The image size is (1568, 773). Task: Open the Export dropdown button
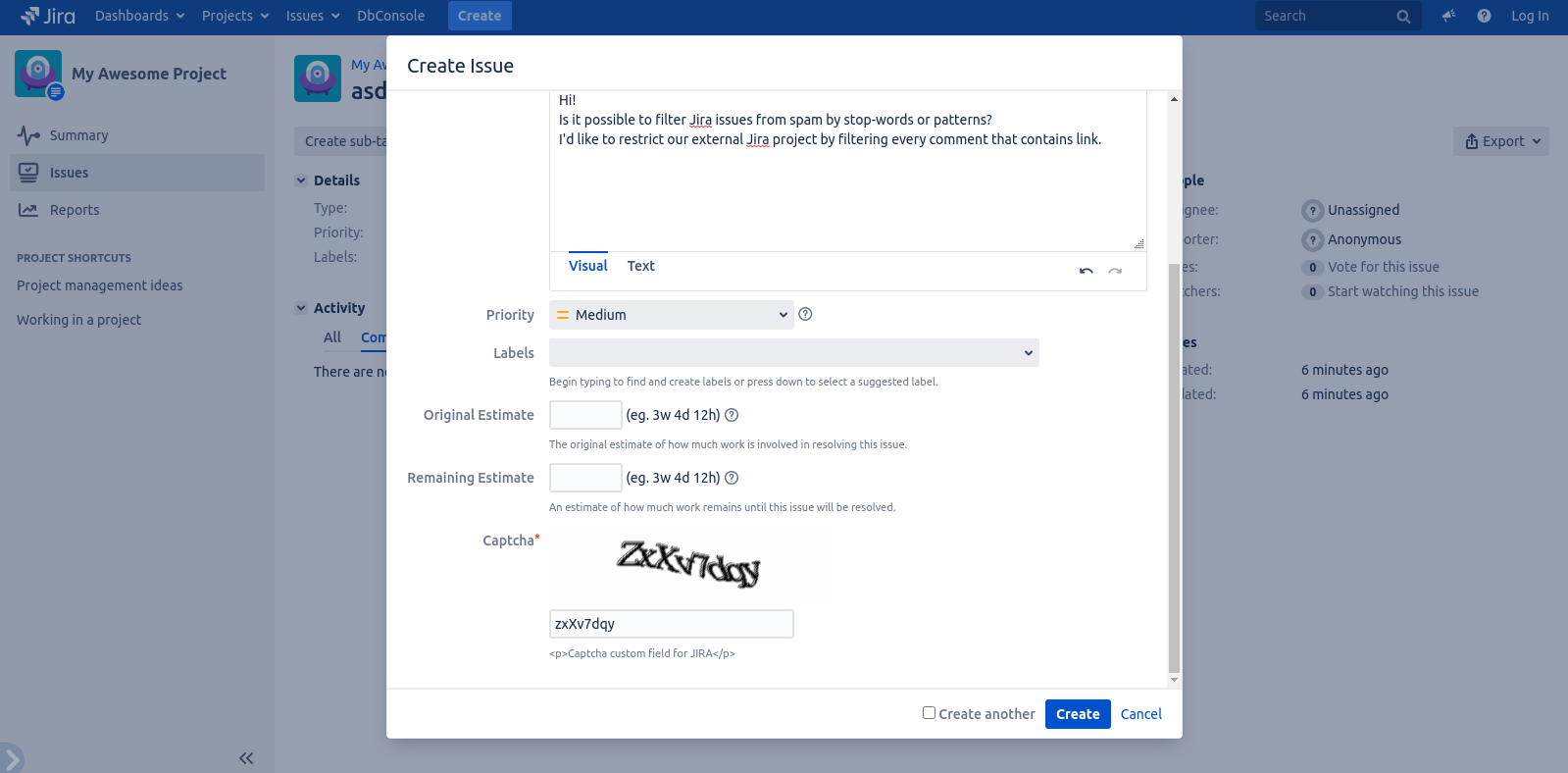[x=1501, y=141]
